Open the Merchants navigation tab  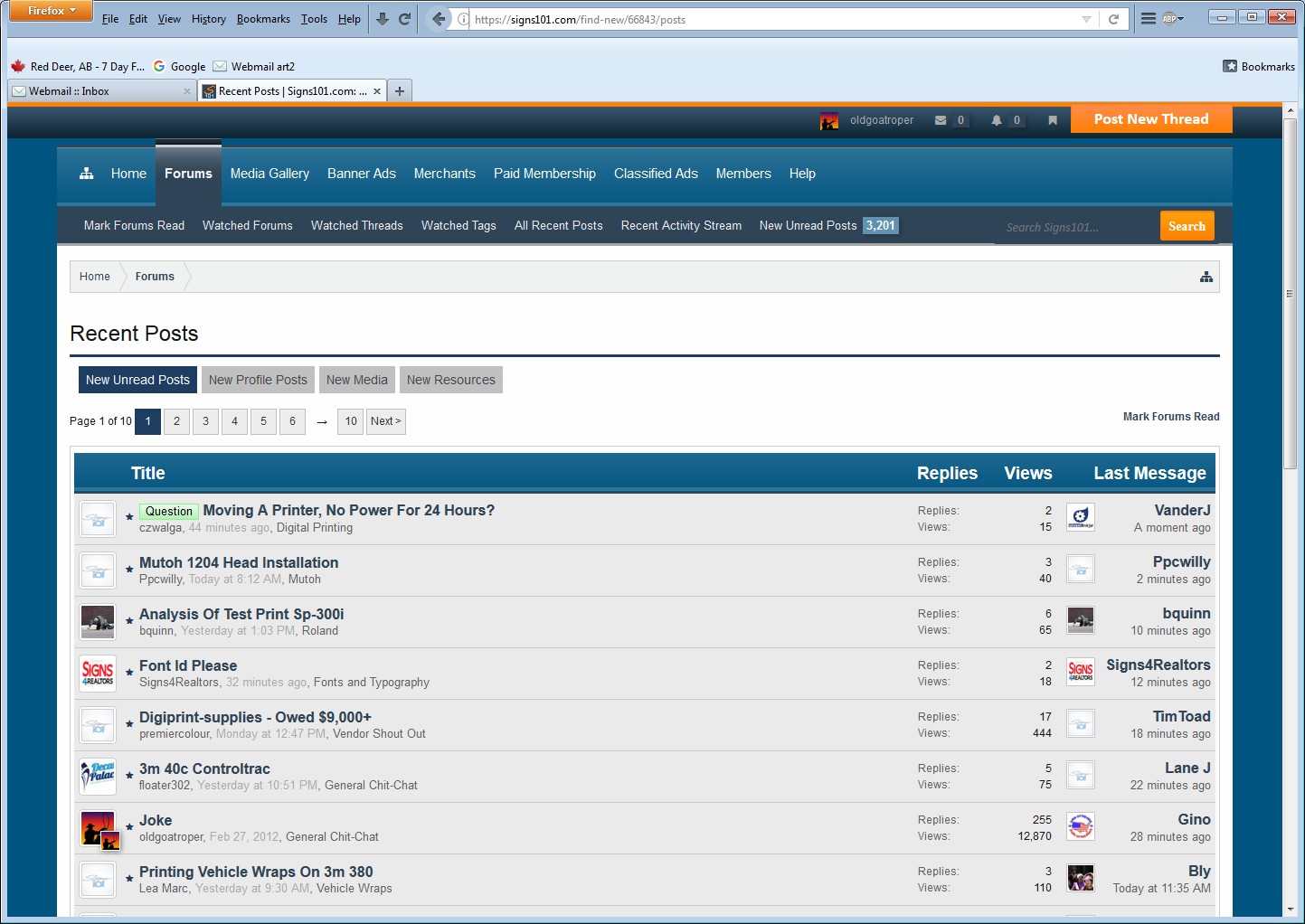[x=445, y=174]
